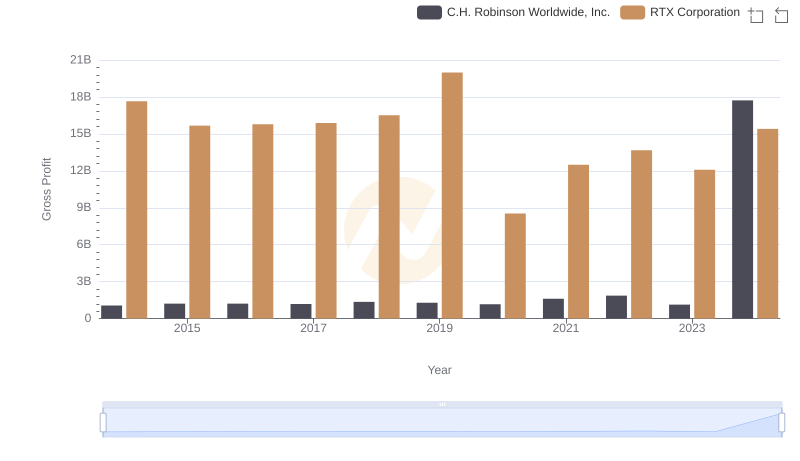
Task: Click the left handle of the zoom slider
Action: [x=103, y=423]
